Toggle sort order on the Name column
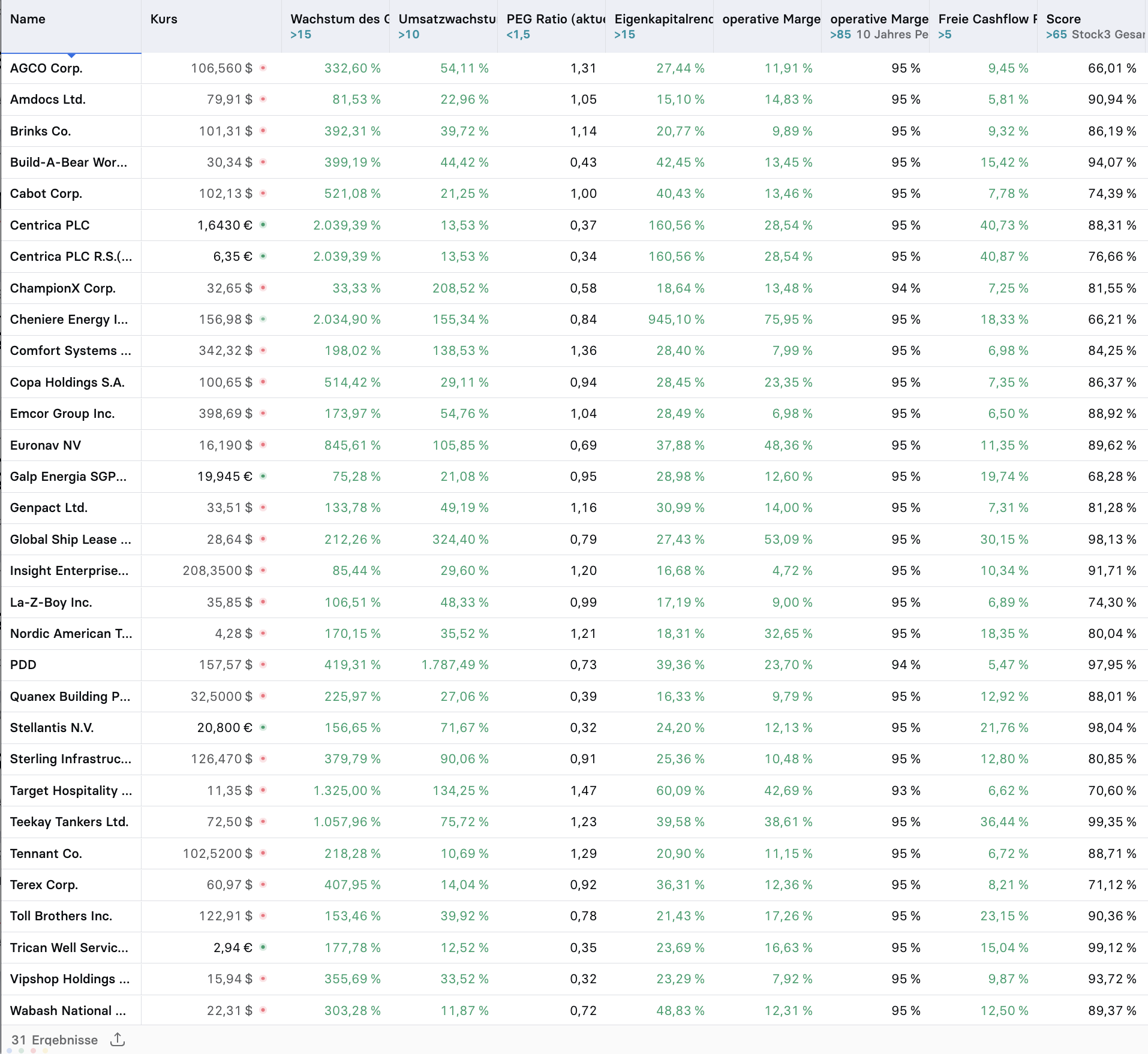Screen dimensions: 1148x1054 (27, 19)
